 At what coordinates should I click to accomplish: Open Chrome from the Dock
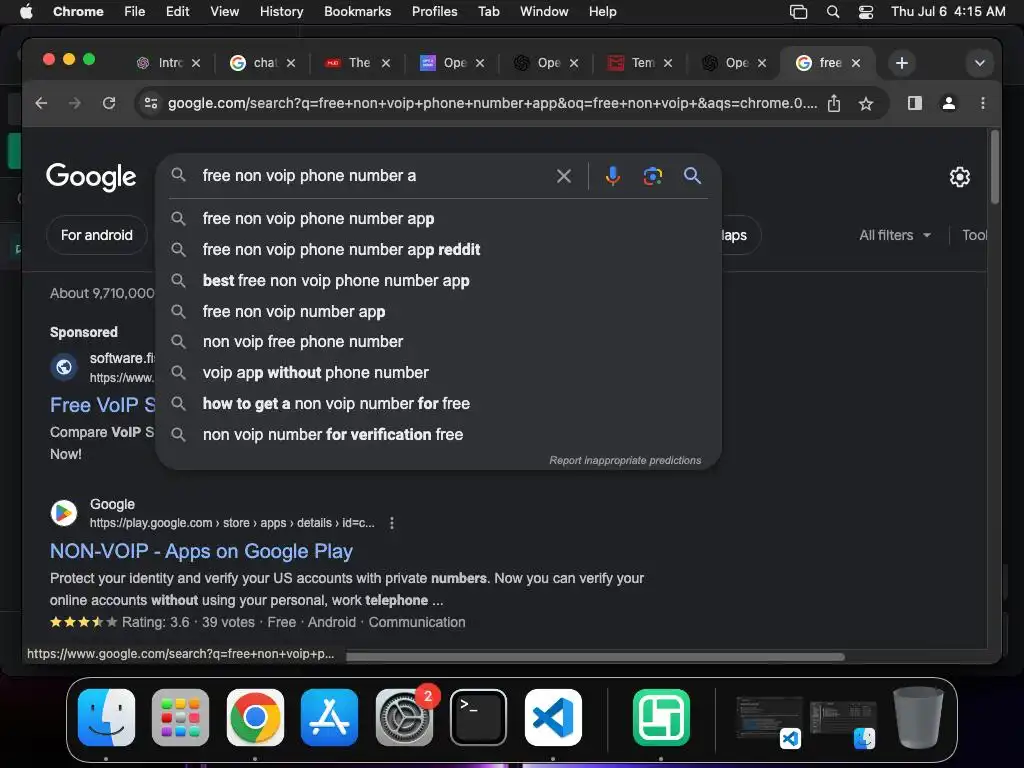[x=255, y=717]
